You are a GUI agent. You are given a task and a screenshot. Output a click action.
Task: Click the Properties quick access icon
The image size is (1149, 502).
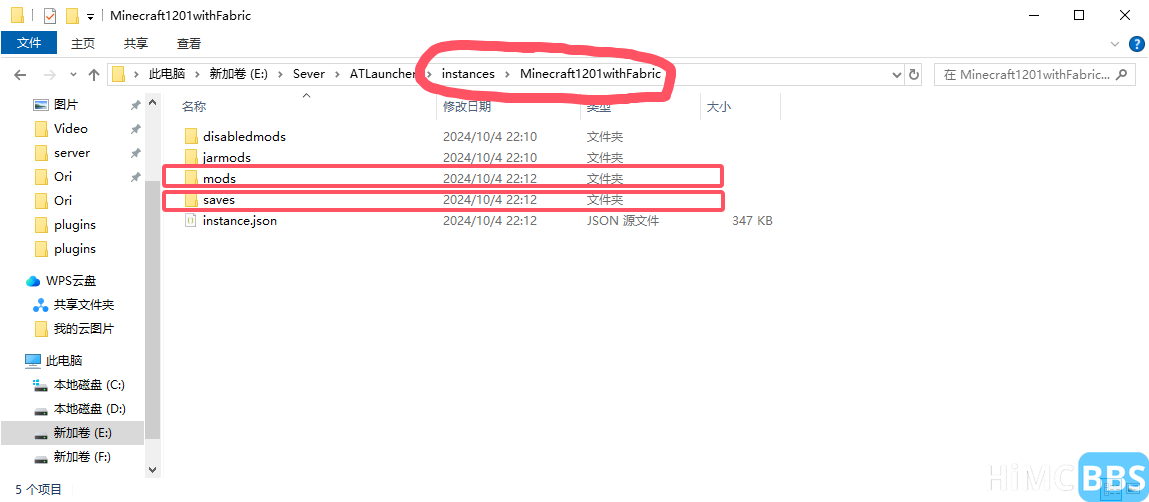click(x=50, y=16)
